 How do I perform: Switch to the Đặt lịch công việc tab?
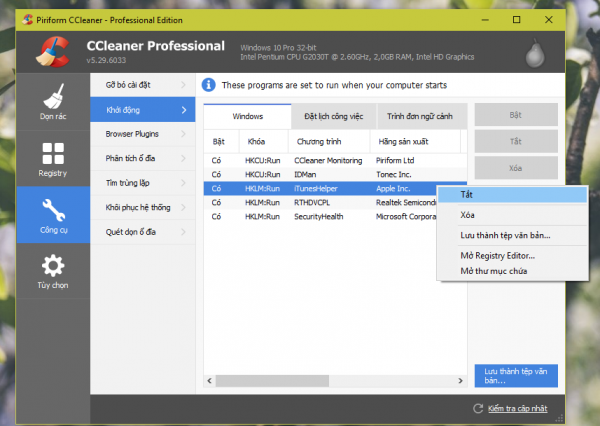pyautogui.click(x=334, y=116)
